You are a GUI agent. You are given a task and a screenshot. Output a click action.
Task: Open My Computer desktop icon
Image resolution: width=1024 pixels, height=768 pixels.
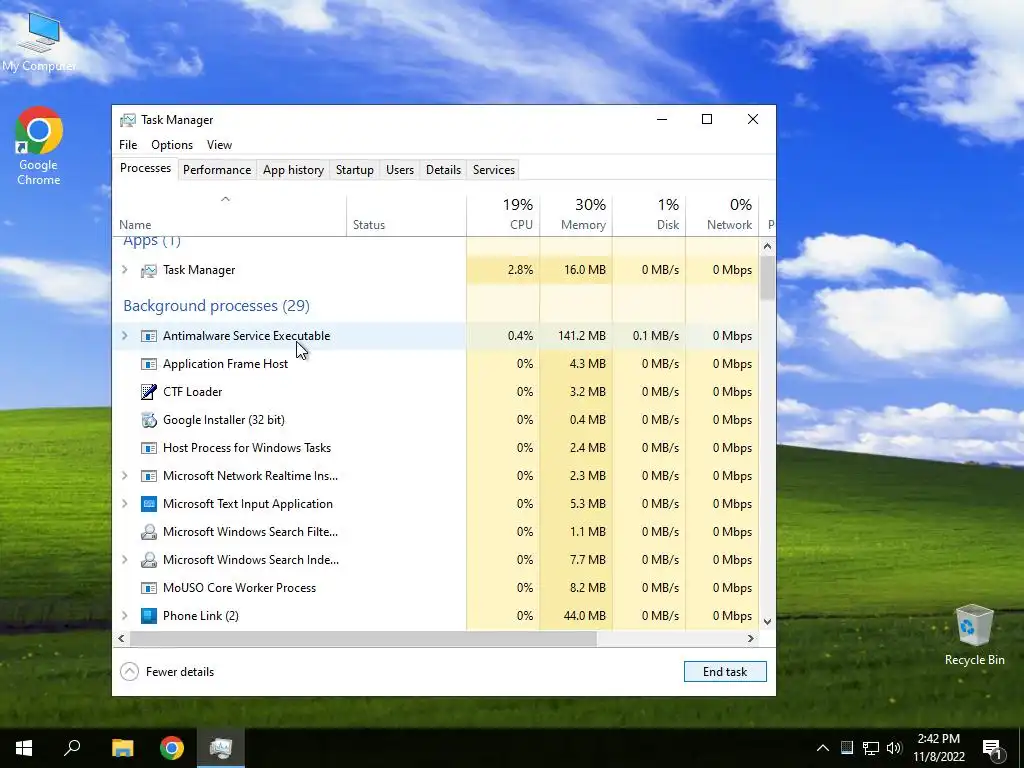tap(39, 40)
